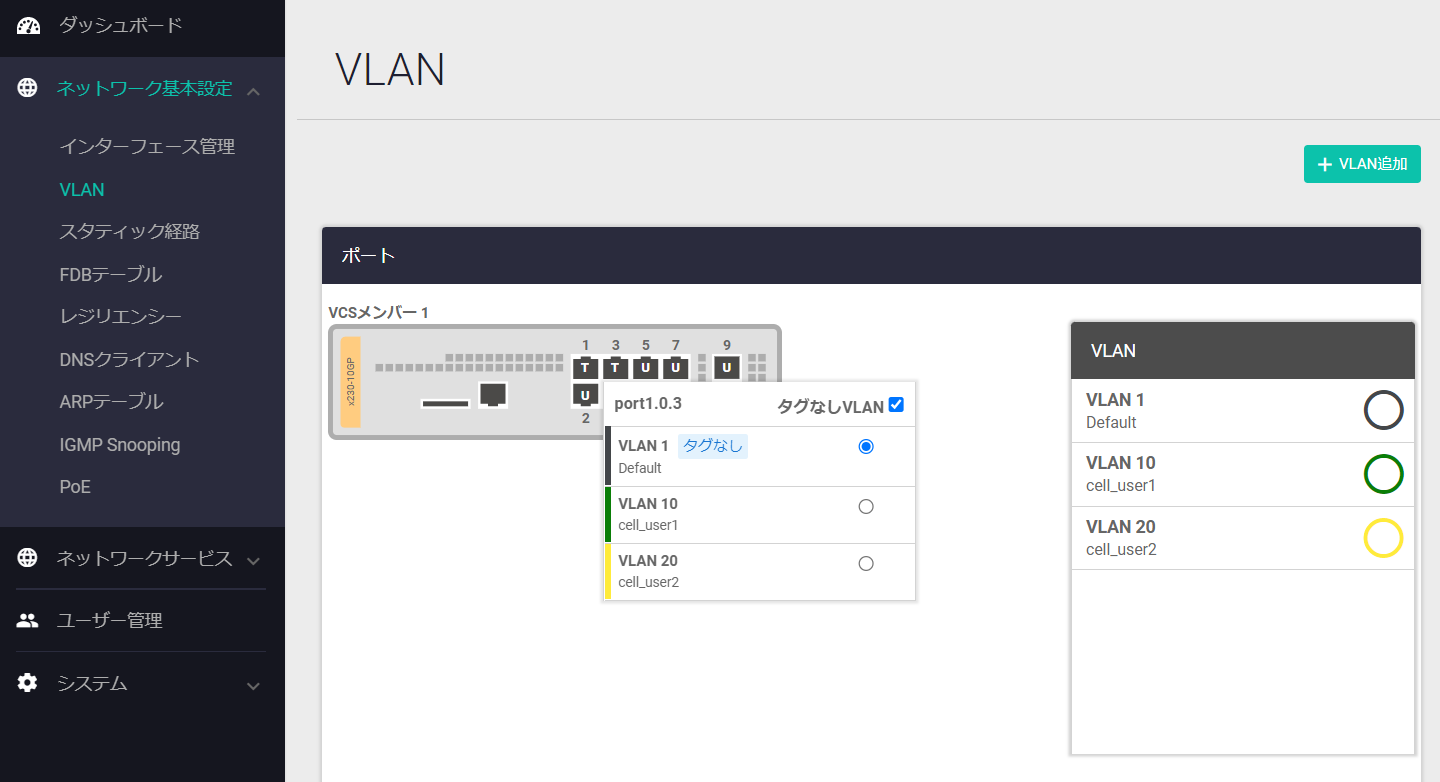The width and height of the screenshot is (1440, 782).
Task: Click the システム menu label
Action: pyautogui.click(x=92, y=683)
